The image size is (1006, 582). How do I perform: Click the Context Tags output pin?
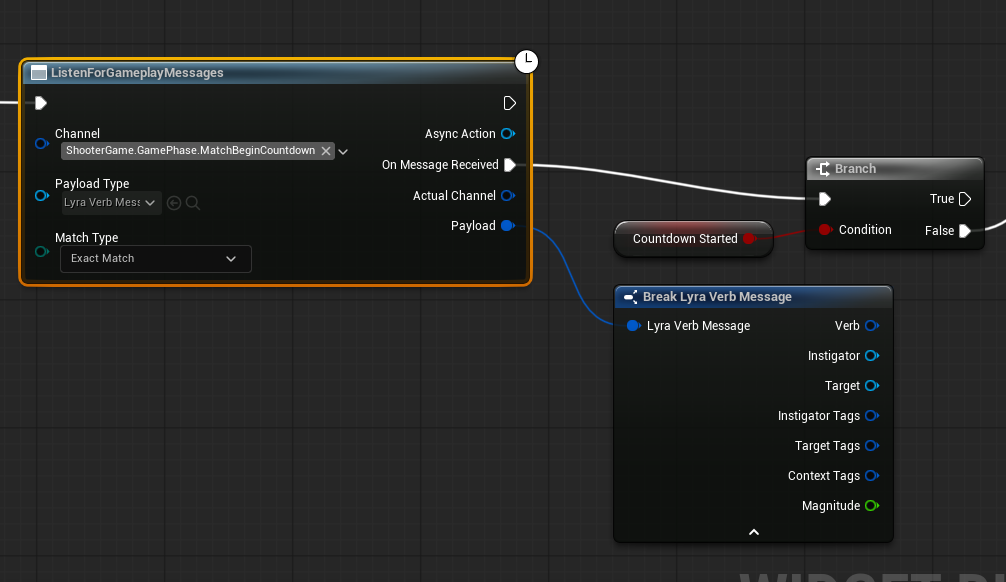[872, 475]
